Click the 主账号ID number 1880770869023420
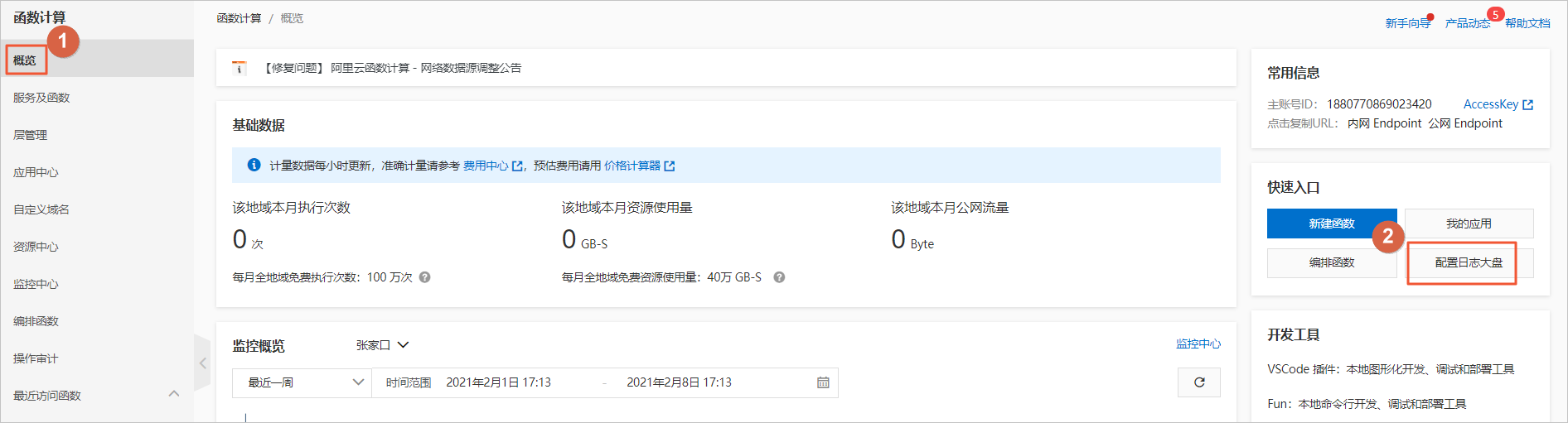Viewport: 1568px width, 423px height. 1379,104
